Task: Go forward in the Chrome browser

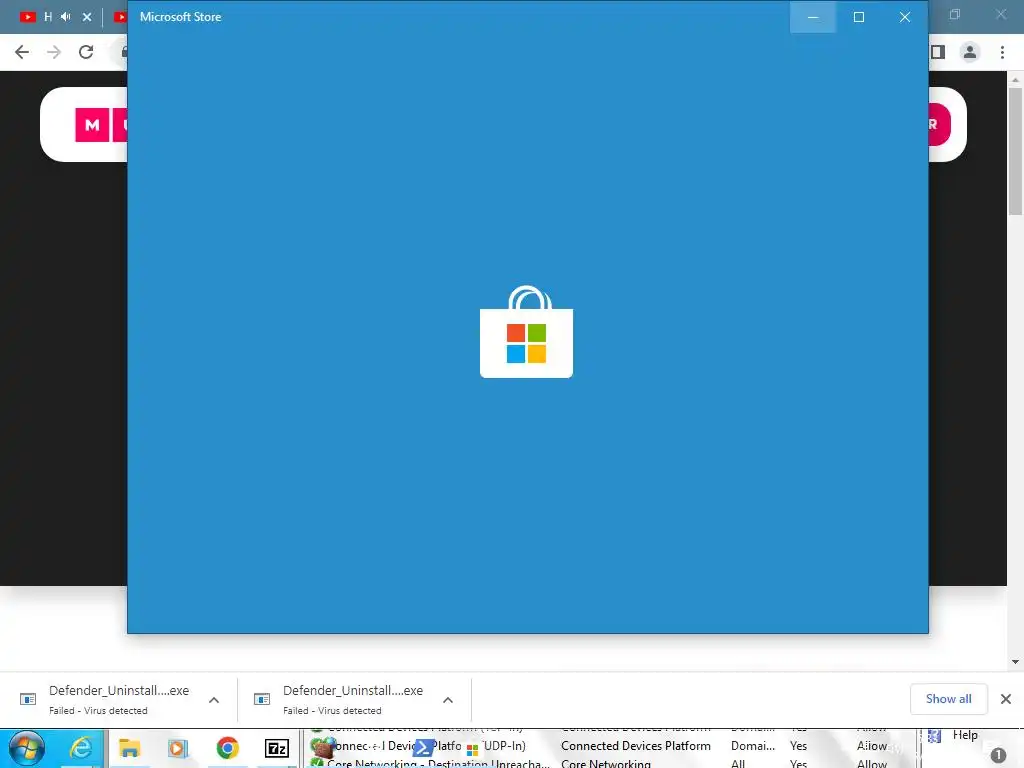Action: [x=54, y=52]
